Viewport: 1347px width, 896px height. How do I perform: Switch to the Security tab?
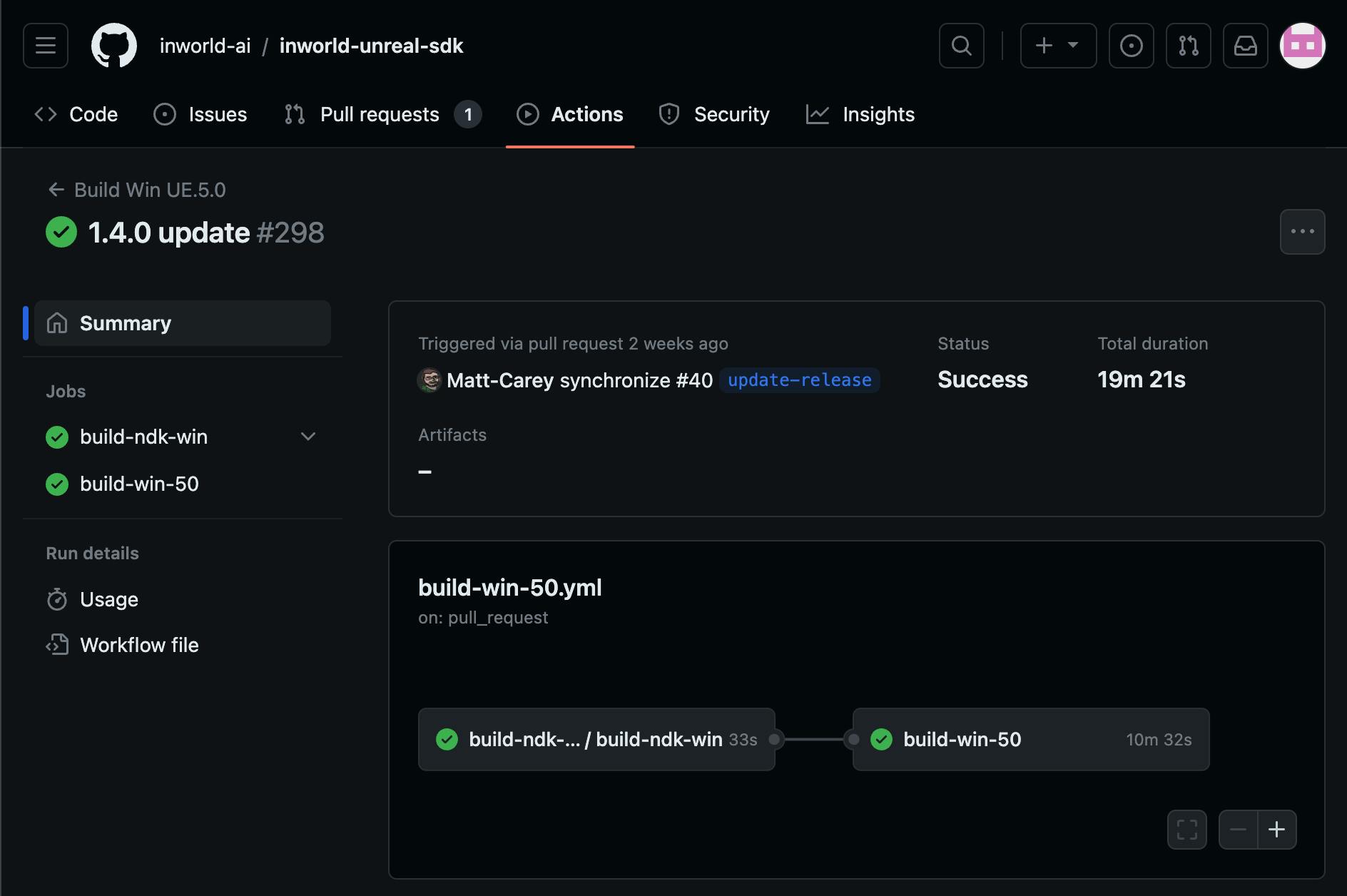(714, 114)
